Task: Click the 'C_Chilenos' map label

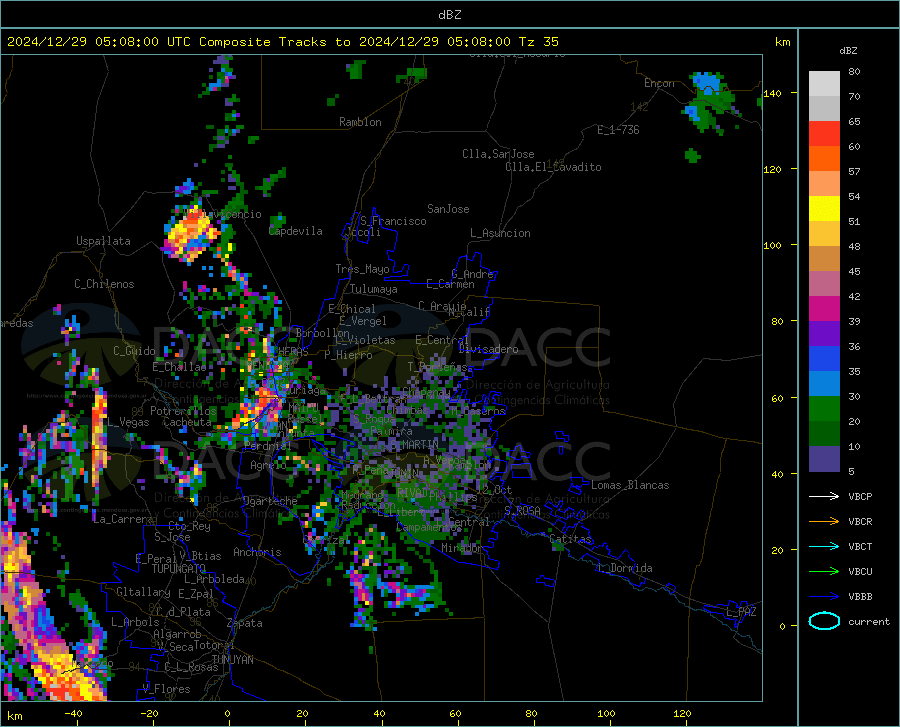Action: (104, 284)
